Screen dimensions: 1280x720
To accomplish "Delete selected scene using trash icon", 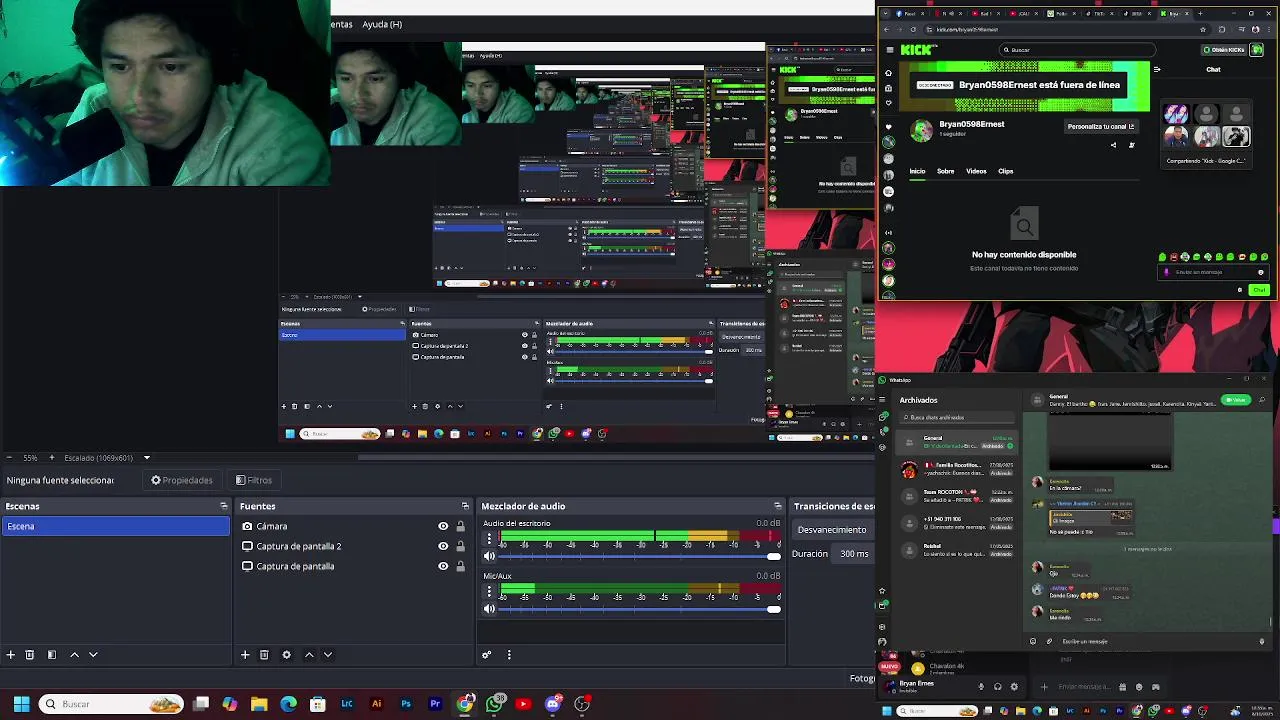I will pos(30,655).
